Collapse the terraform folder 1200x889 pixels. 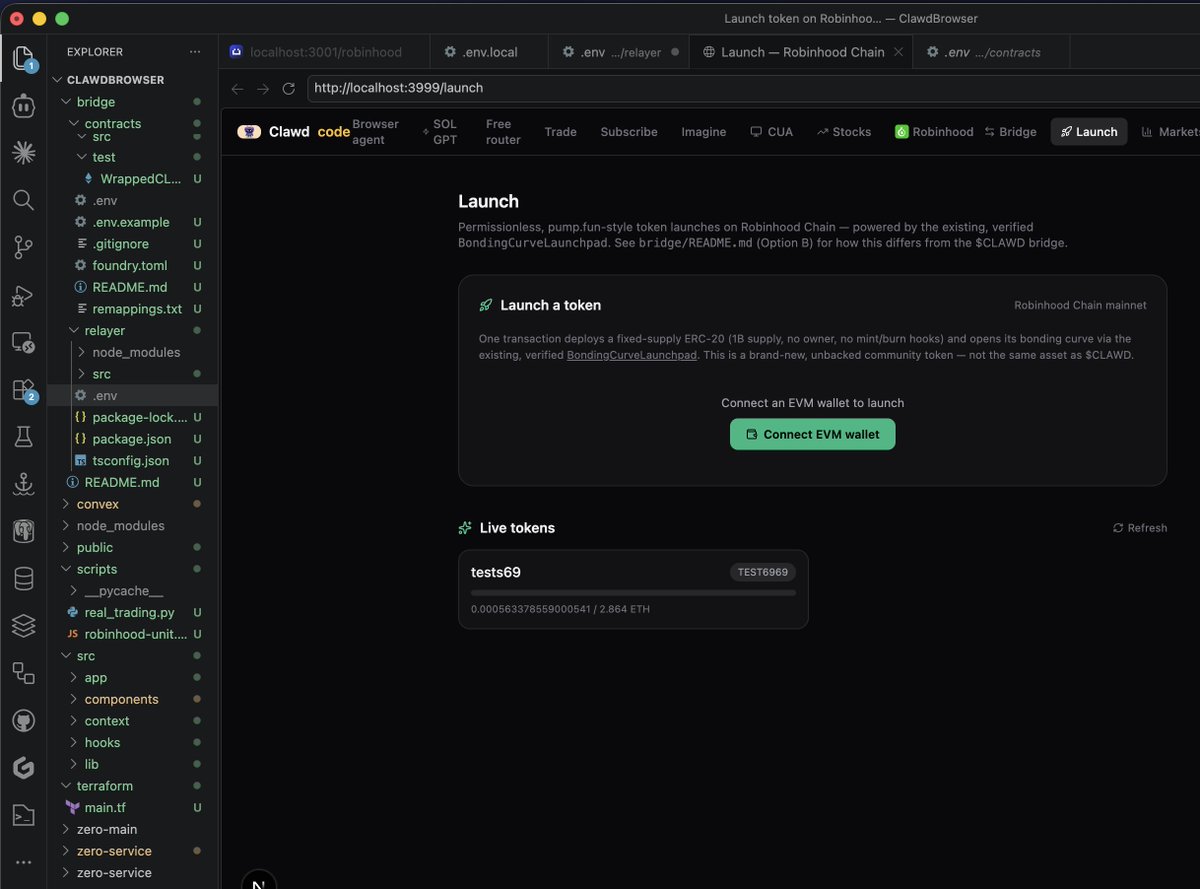click(x=104, y=786)
